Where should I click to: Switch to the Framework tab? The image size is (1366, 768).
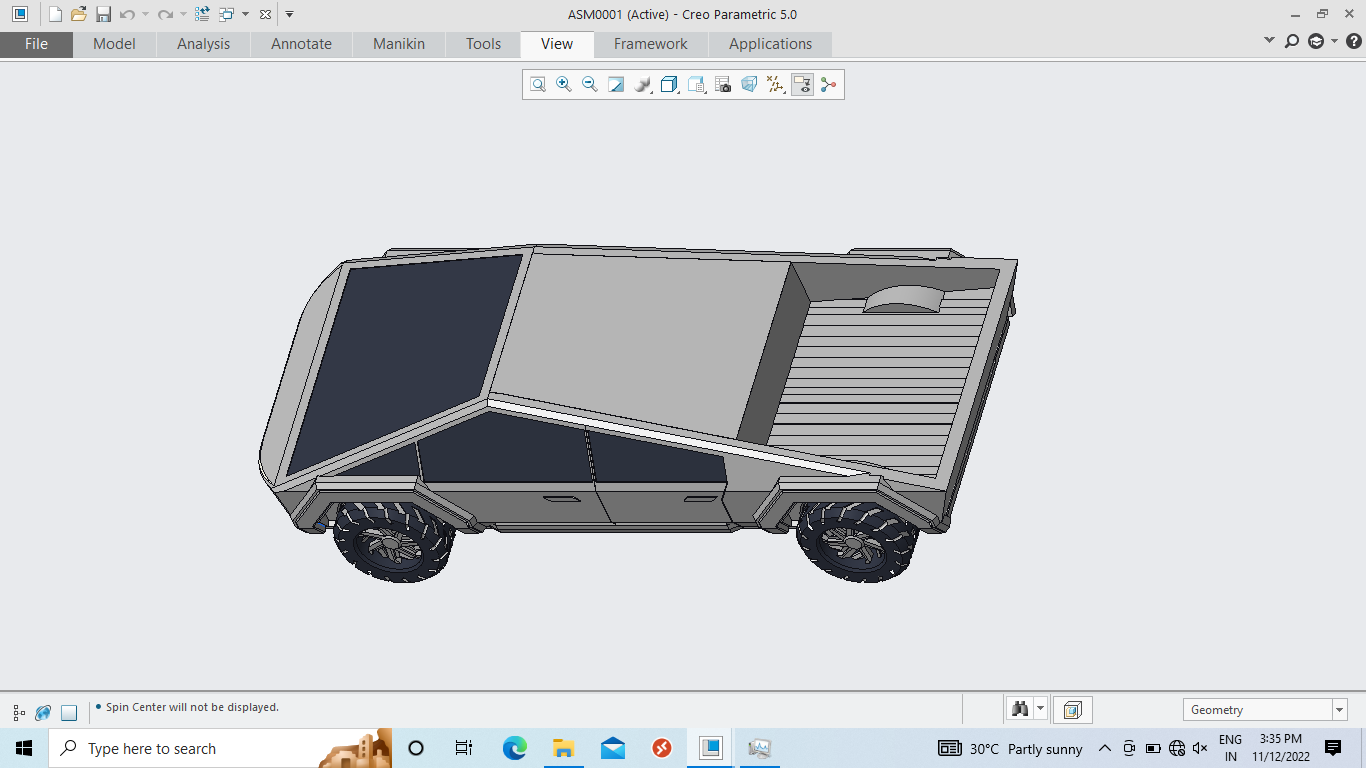pos(650,44)
